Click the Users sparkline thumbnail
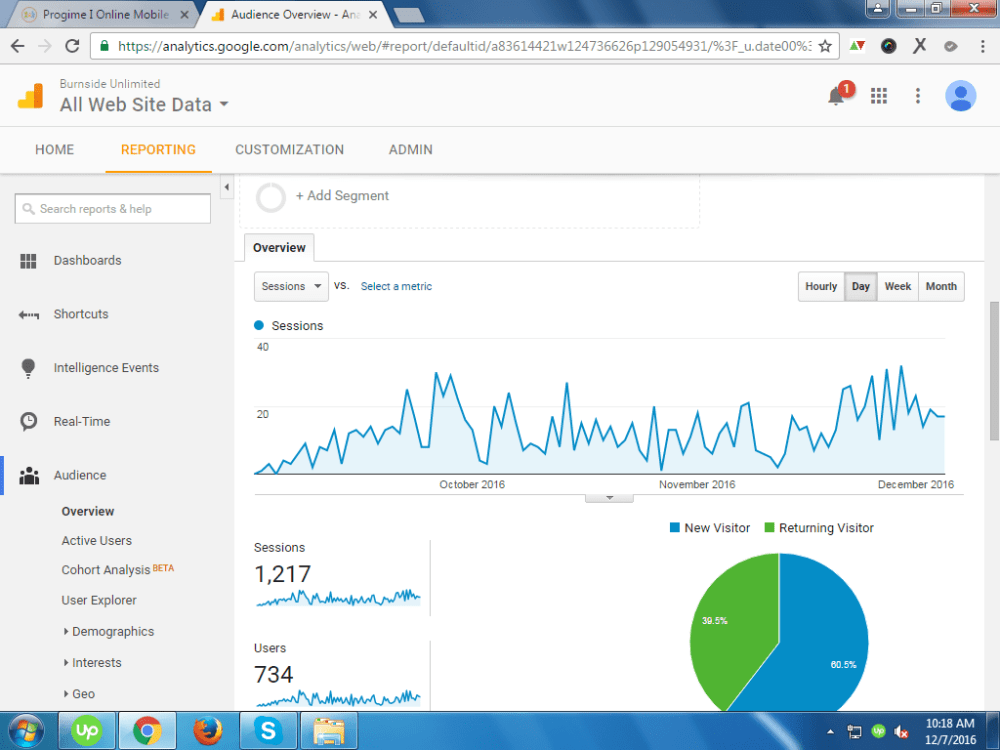This screenshot has width=1000, height=750. point(339,698)
